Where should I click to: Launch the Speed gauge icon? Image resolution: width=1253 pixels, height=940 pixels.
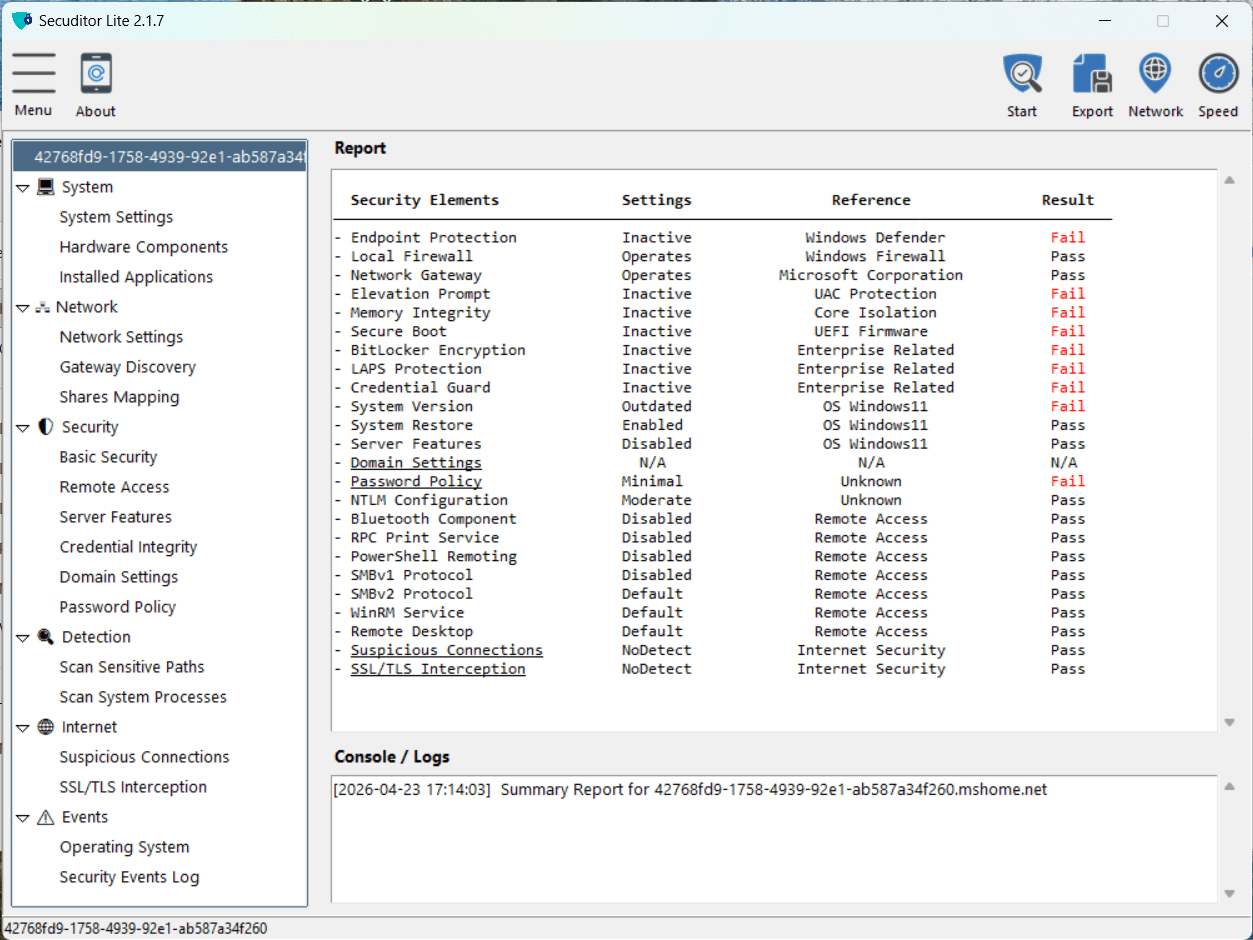pyautogui.click(x=1218, y=74)
